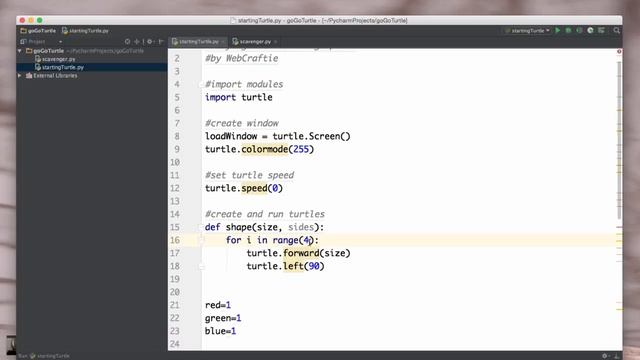Click line number 21 in the gutter
This screenshot has height=360, width=640.
[175, 305]
